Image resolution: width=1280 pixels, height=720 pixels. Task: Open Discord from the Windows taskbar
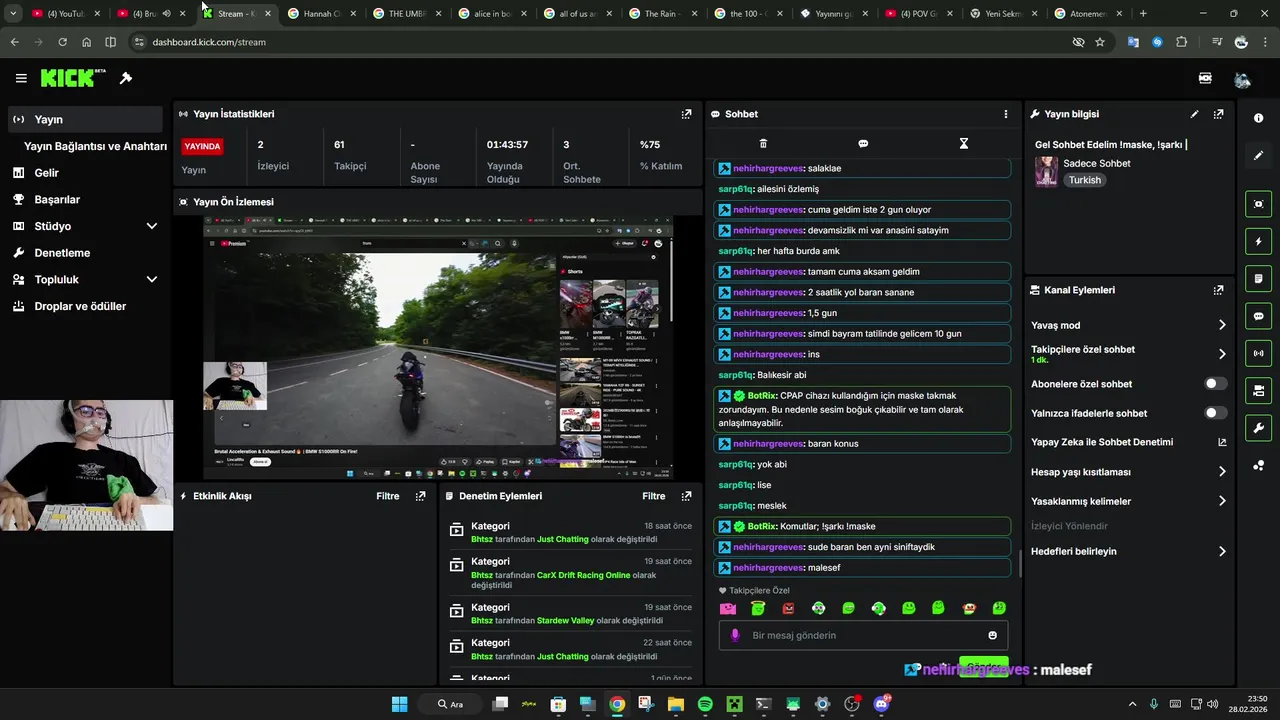coord(881,704)
